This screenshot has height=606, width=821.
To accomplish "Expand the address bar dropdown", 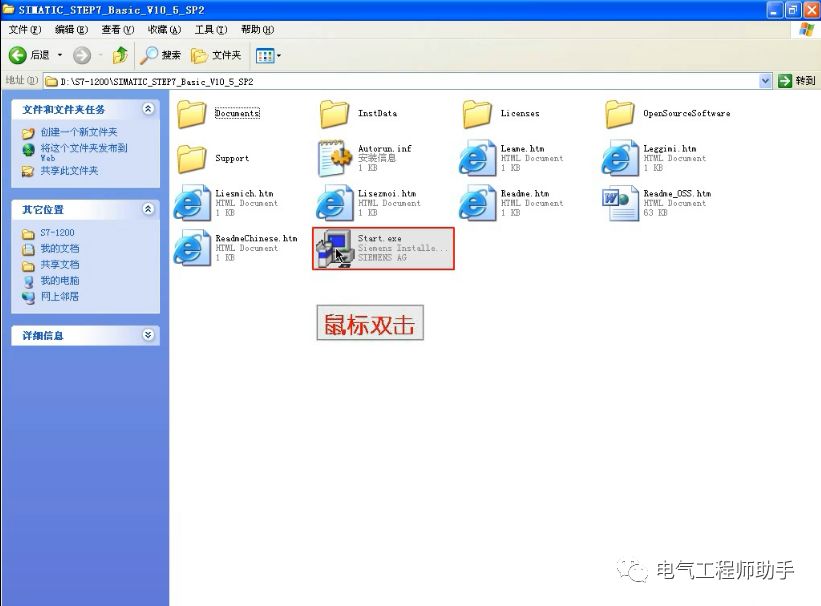I will click(765, 81).
